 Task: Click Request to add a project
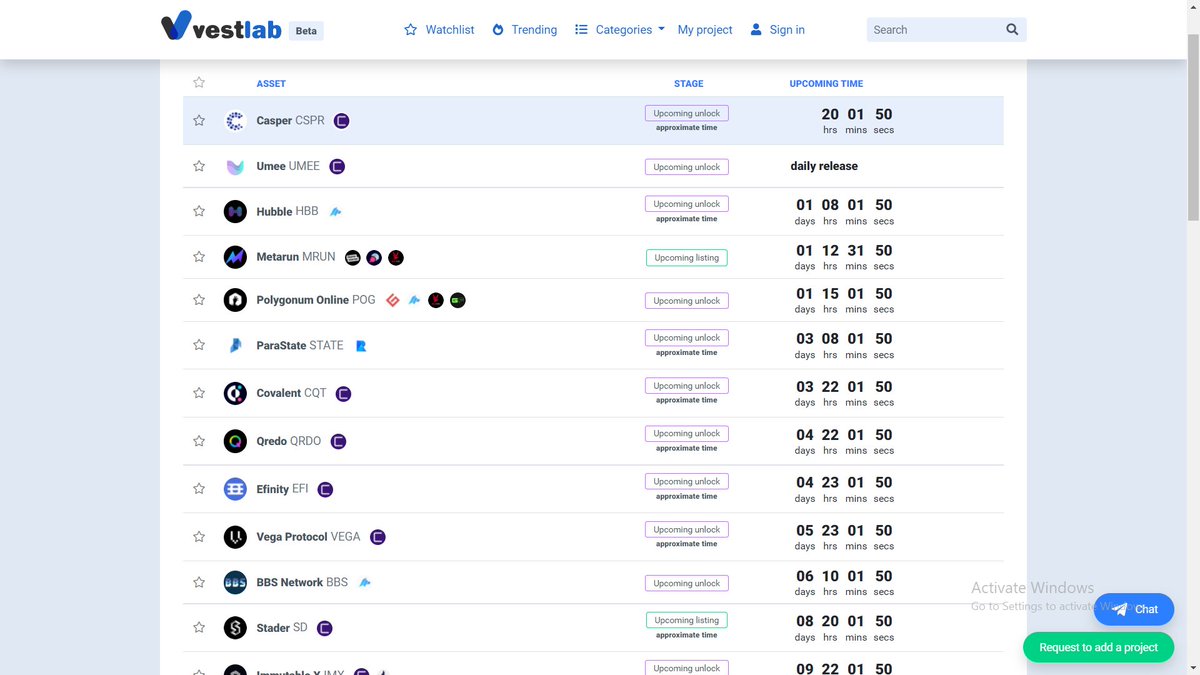click(x=1098, y=647)
